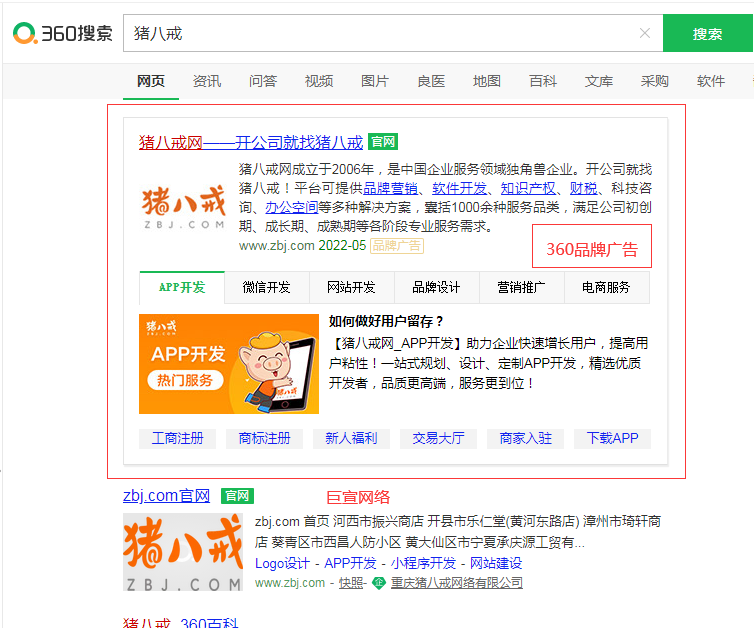The height and width of the screenshot is (628, 754).
Task: Select the APP开发 service tab
Action: [182, 288]
